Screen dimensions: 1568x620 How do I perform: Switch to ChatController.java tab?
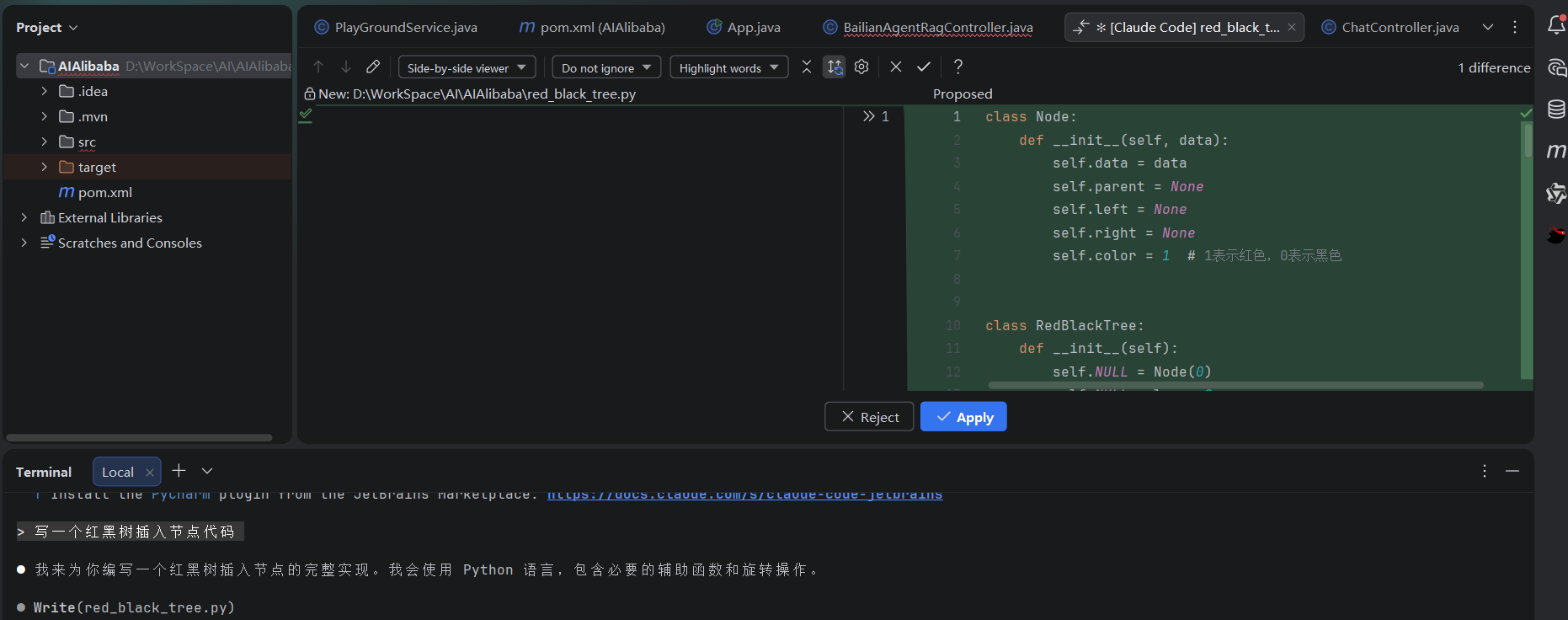click(1390, 27)
